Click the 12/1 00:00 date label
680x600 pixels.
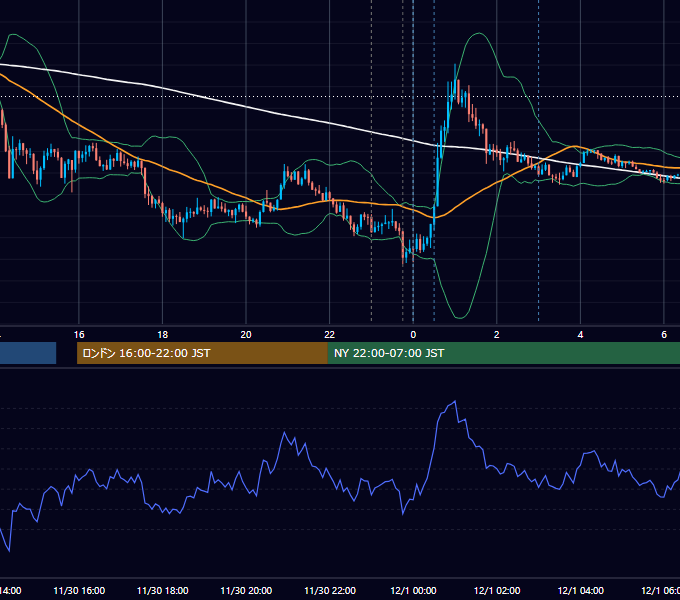pyautogui.click(x=413, y=590)
